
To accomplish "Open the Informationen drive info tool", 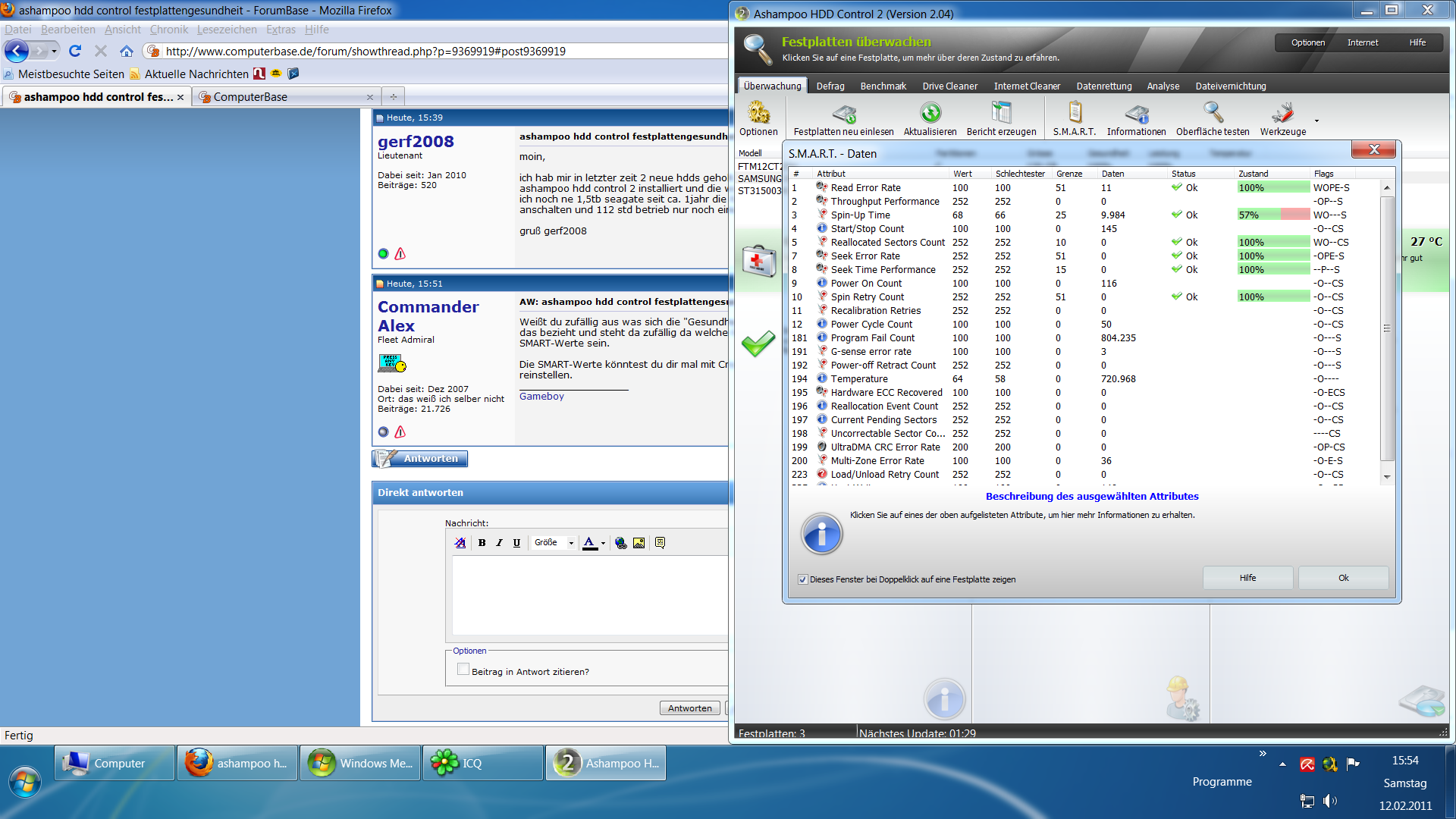I will click(x=1136, y=114).
